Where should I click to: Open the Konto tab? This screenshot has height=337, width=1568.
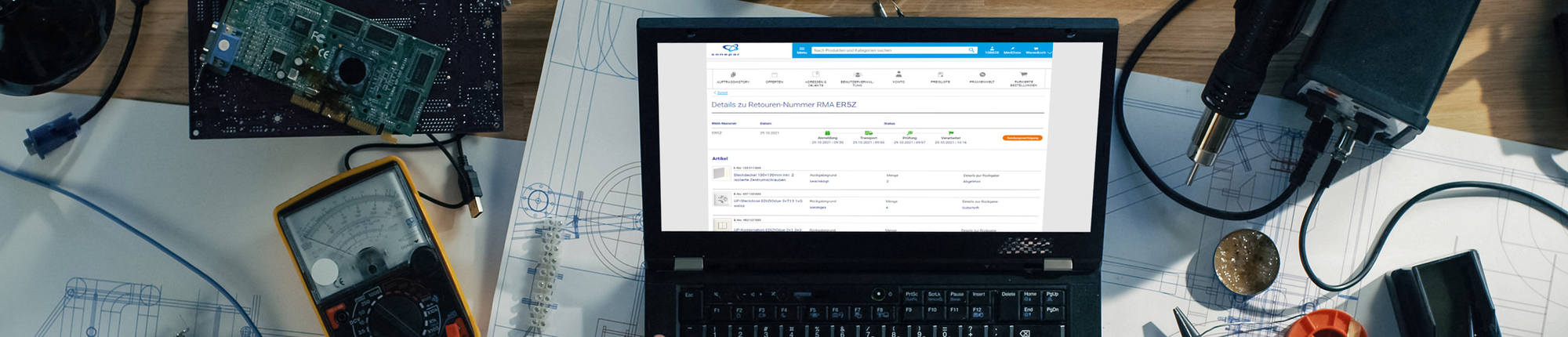[x=898, y=78]
